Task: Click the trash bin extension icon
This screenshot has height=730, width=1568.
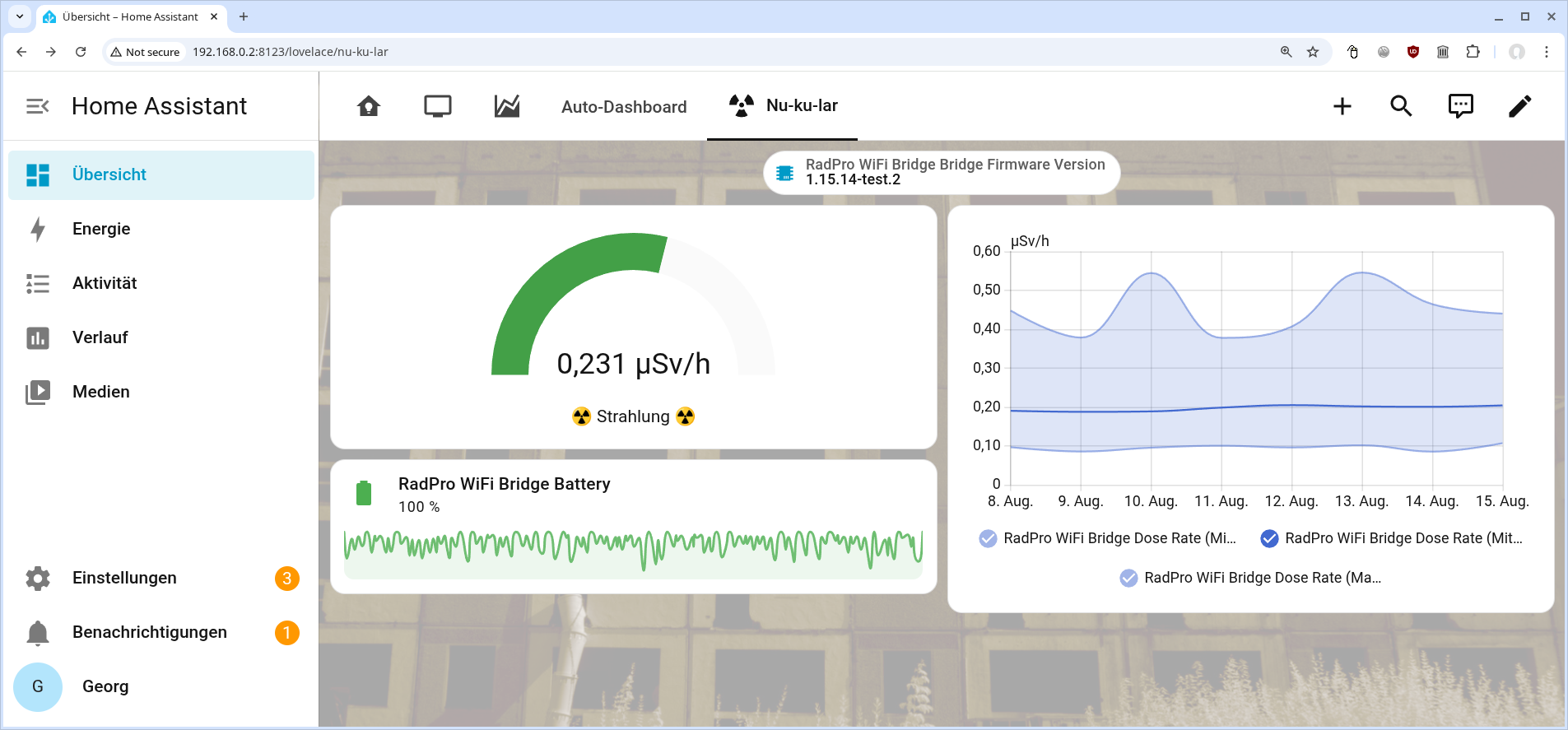Action: pos(1443,52)
